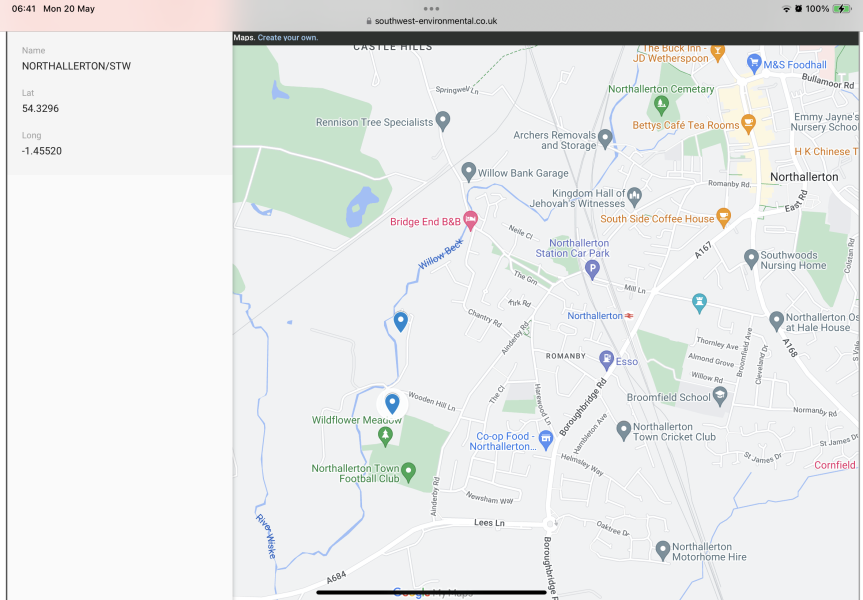
Task: Open the Bridge End B&B hotel marker
Action: point(471,220)
